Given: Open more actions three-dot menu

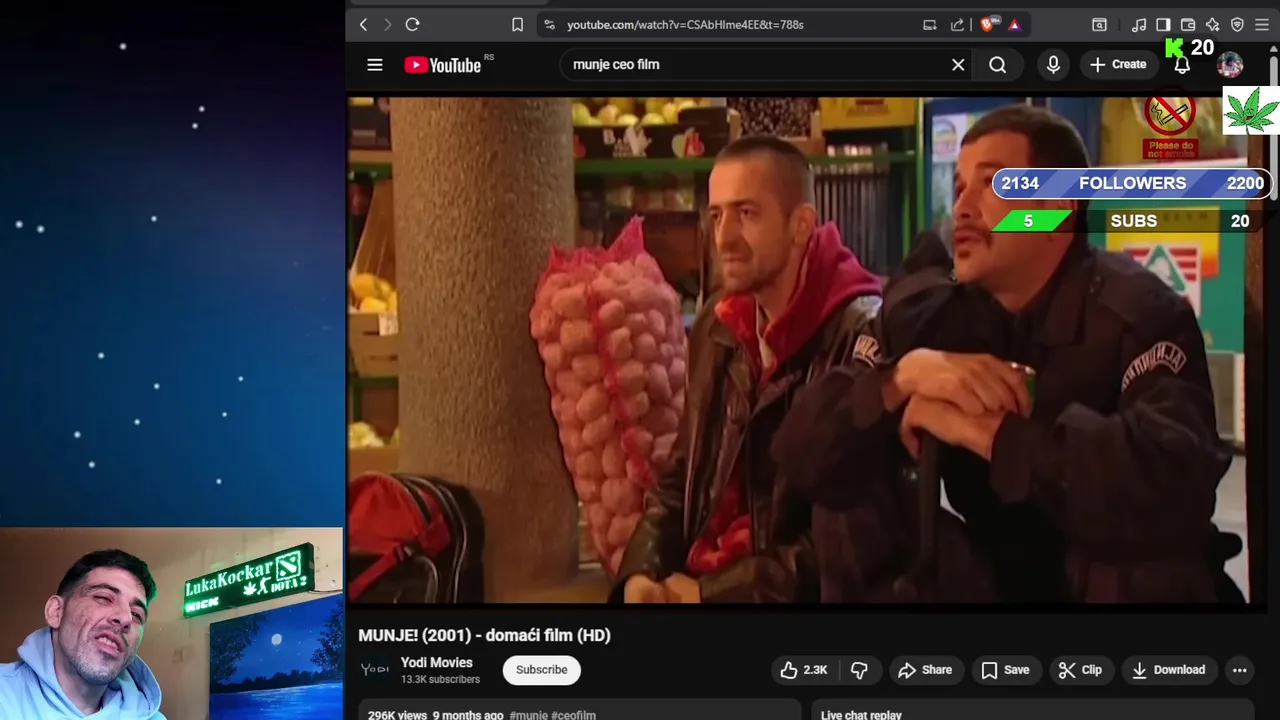Looking at the screenshot, I should click(1240, 670).
